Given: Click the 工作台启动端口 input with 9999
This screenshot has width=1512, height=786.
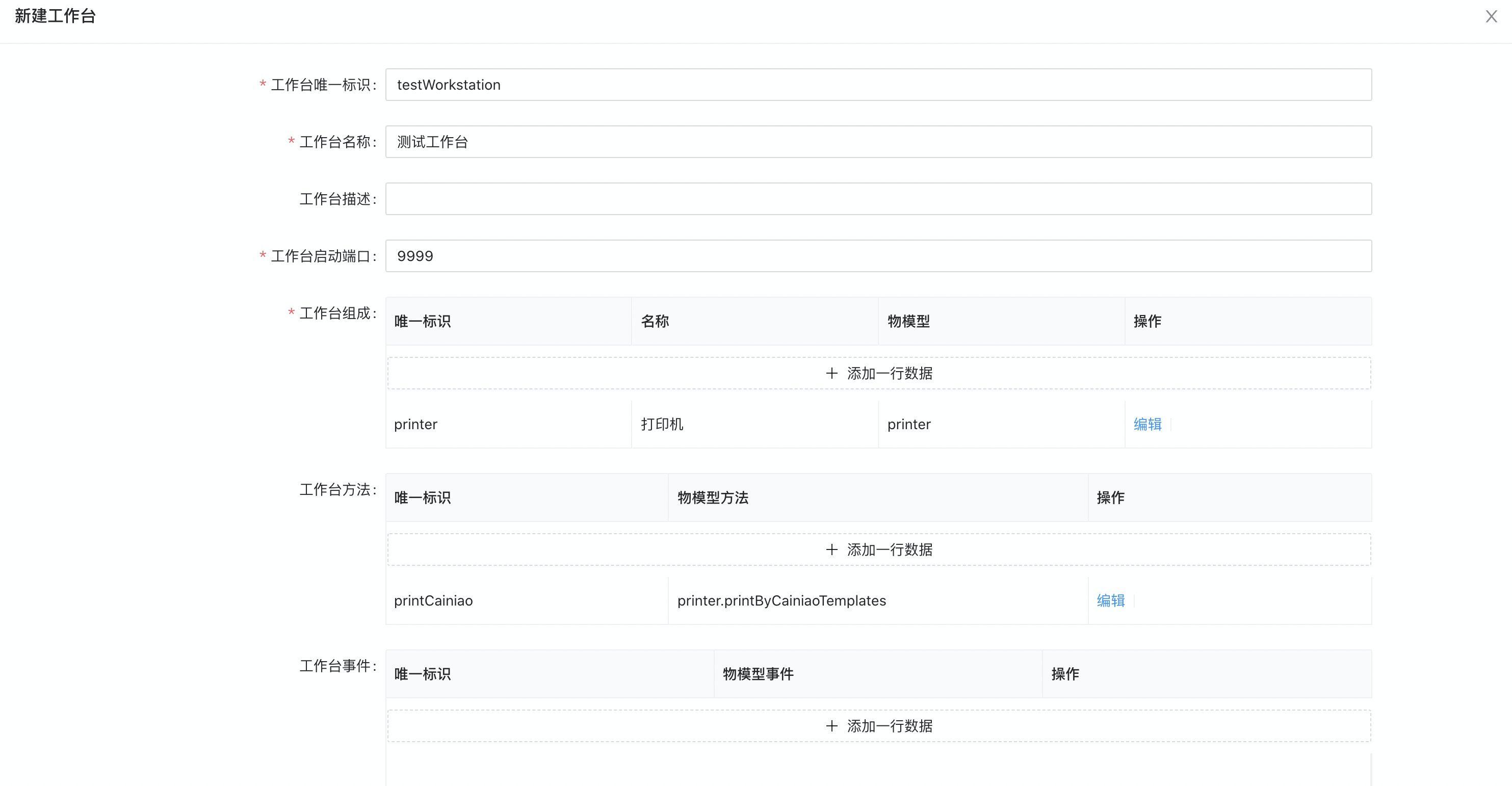Looking at the screenshot, I should 878,256.
